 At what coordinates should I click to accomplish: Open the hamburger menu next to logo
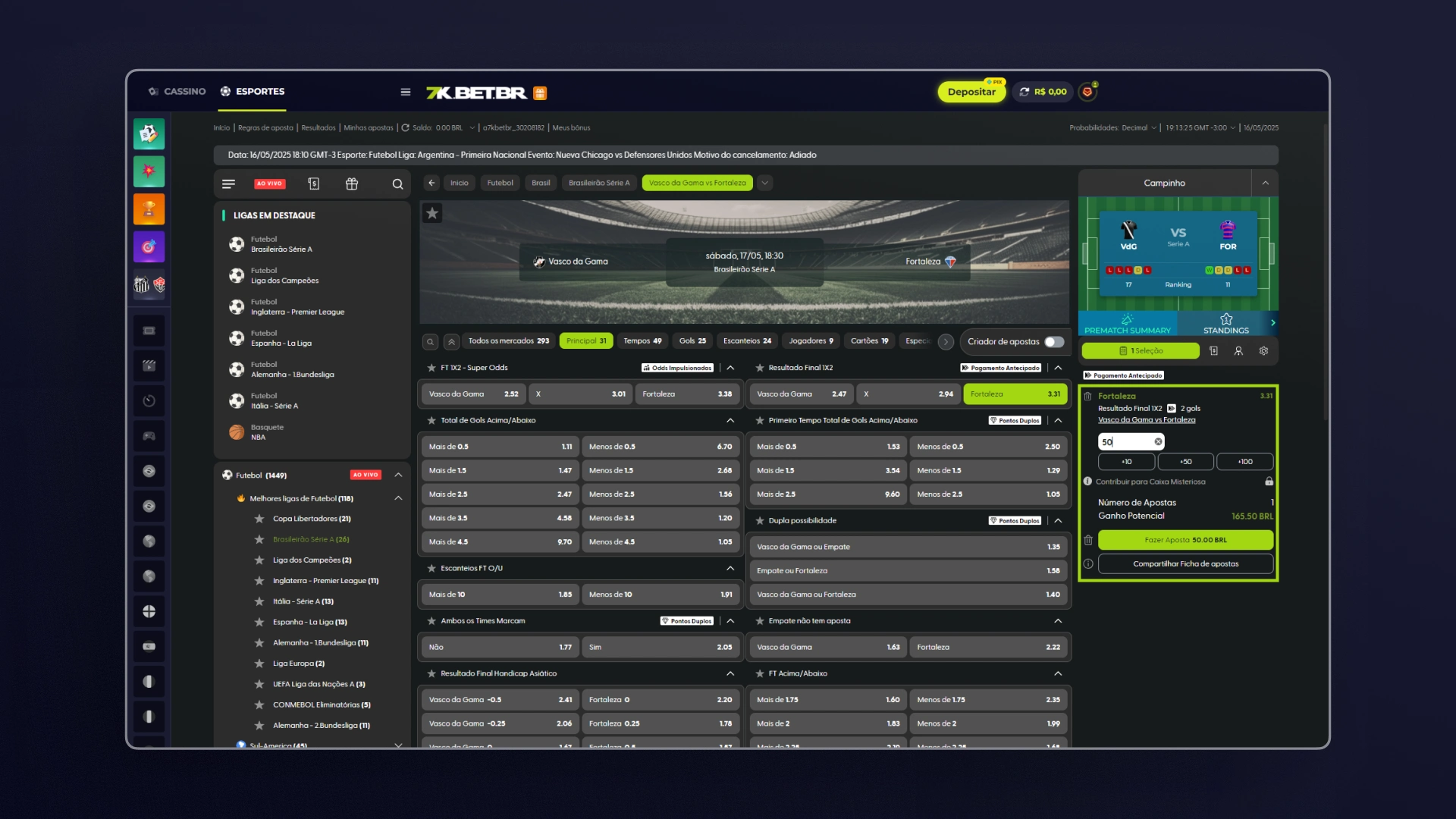point(406,93)
